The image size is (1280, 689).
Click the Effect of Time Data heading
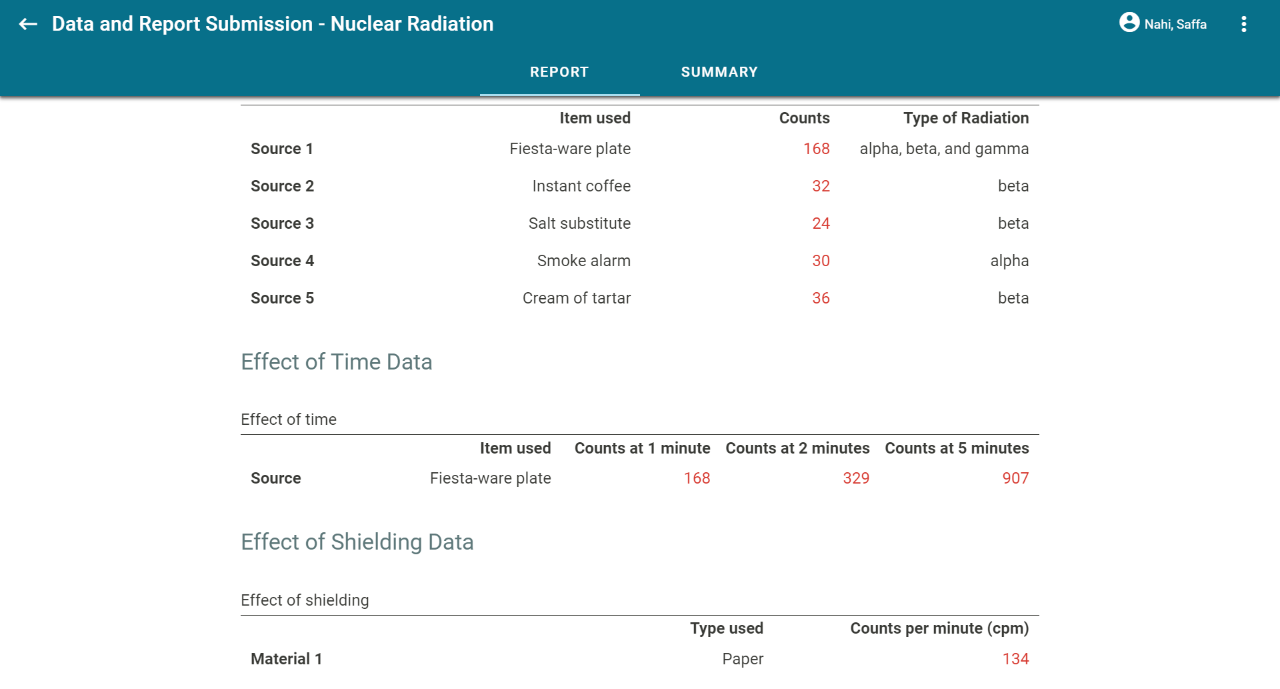[336, 362]
